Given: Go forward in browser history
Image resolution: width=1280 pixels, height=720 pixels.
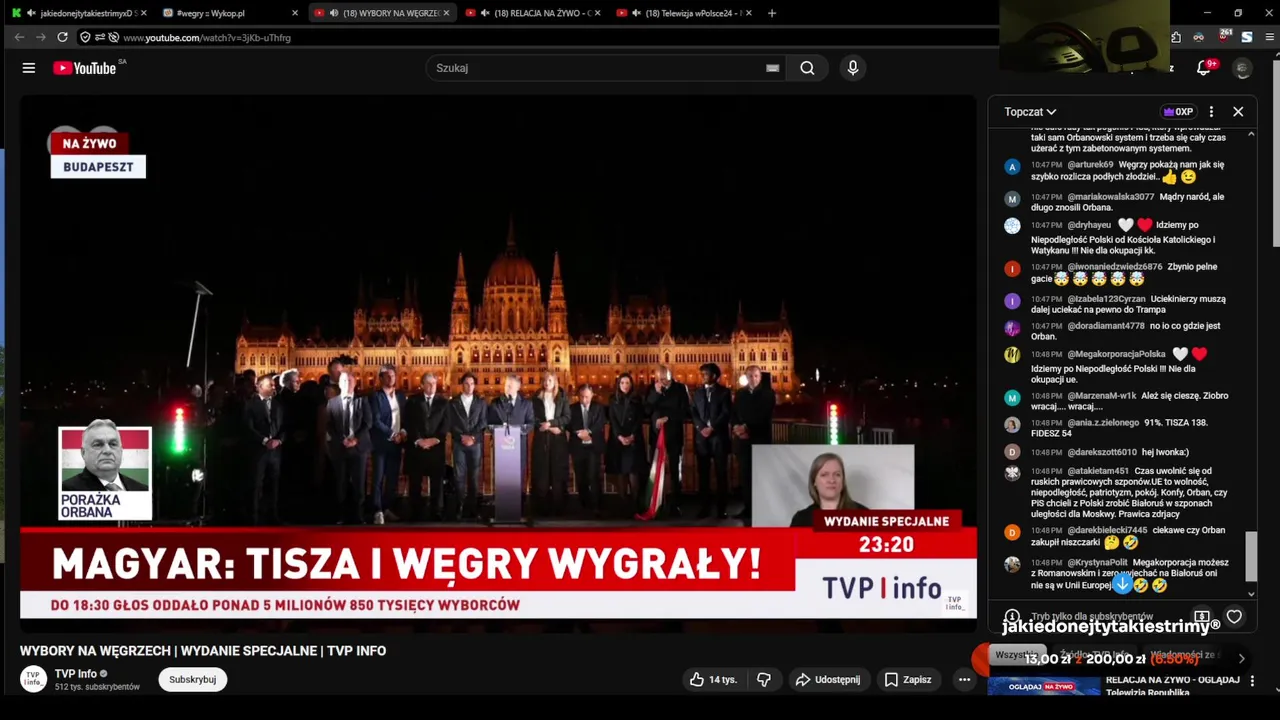Looking at the screenshot, I should [41, 37].
